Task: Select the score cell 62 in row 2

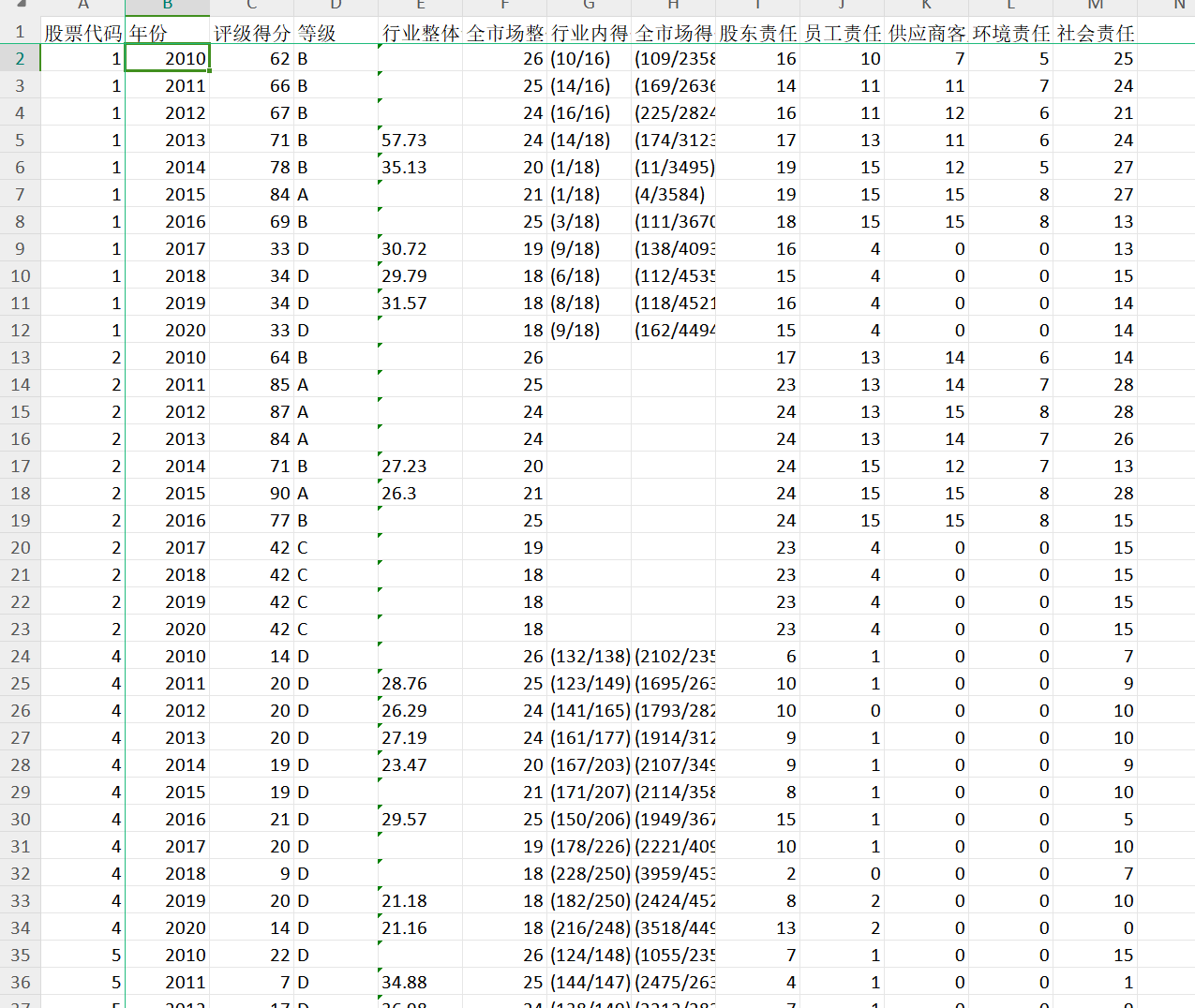Action: coord(251,58)
